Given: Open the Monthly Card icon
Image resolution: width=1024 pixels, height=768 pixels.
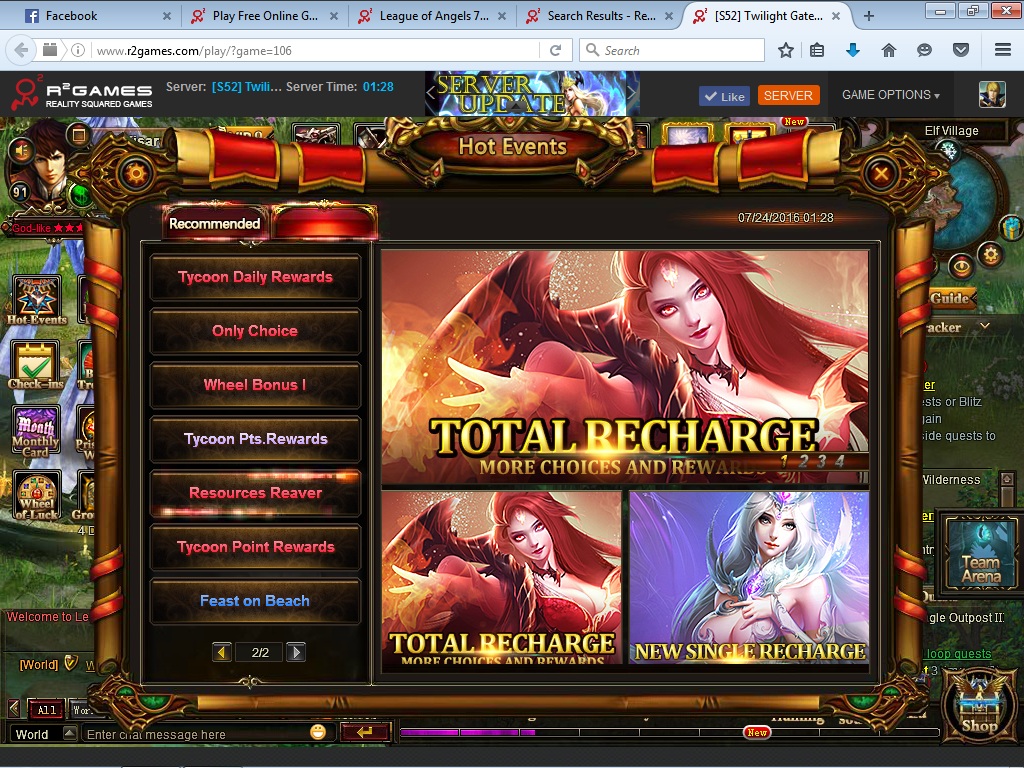Looking at the screenshot, I should 36,429.
